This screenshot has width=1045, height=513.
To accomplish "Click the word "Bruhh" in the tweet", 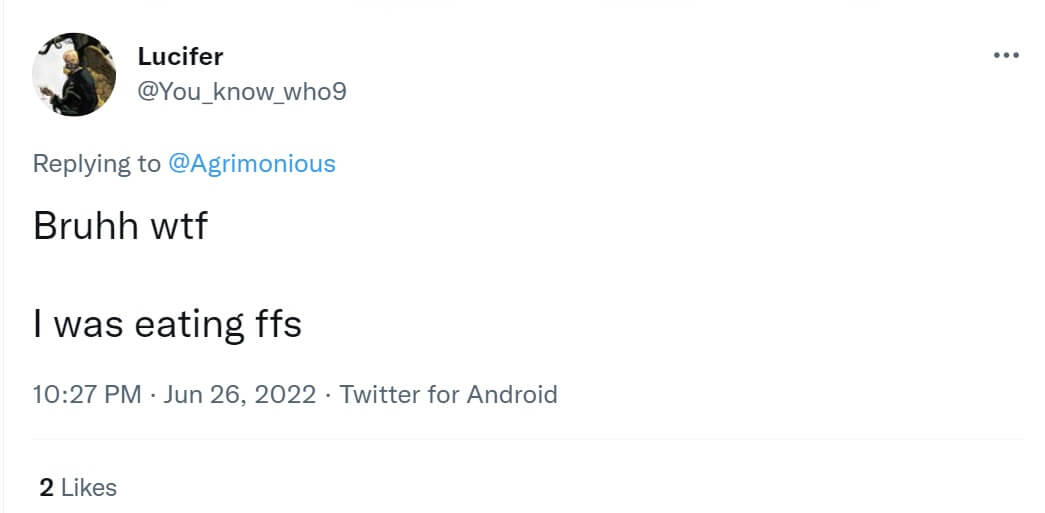I will point(85,226).
